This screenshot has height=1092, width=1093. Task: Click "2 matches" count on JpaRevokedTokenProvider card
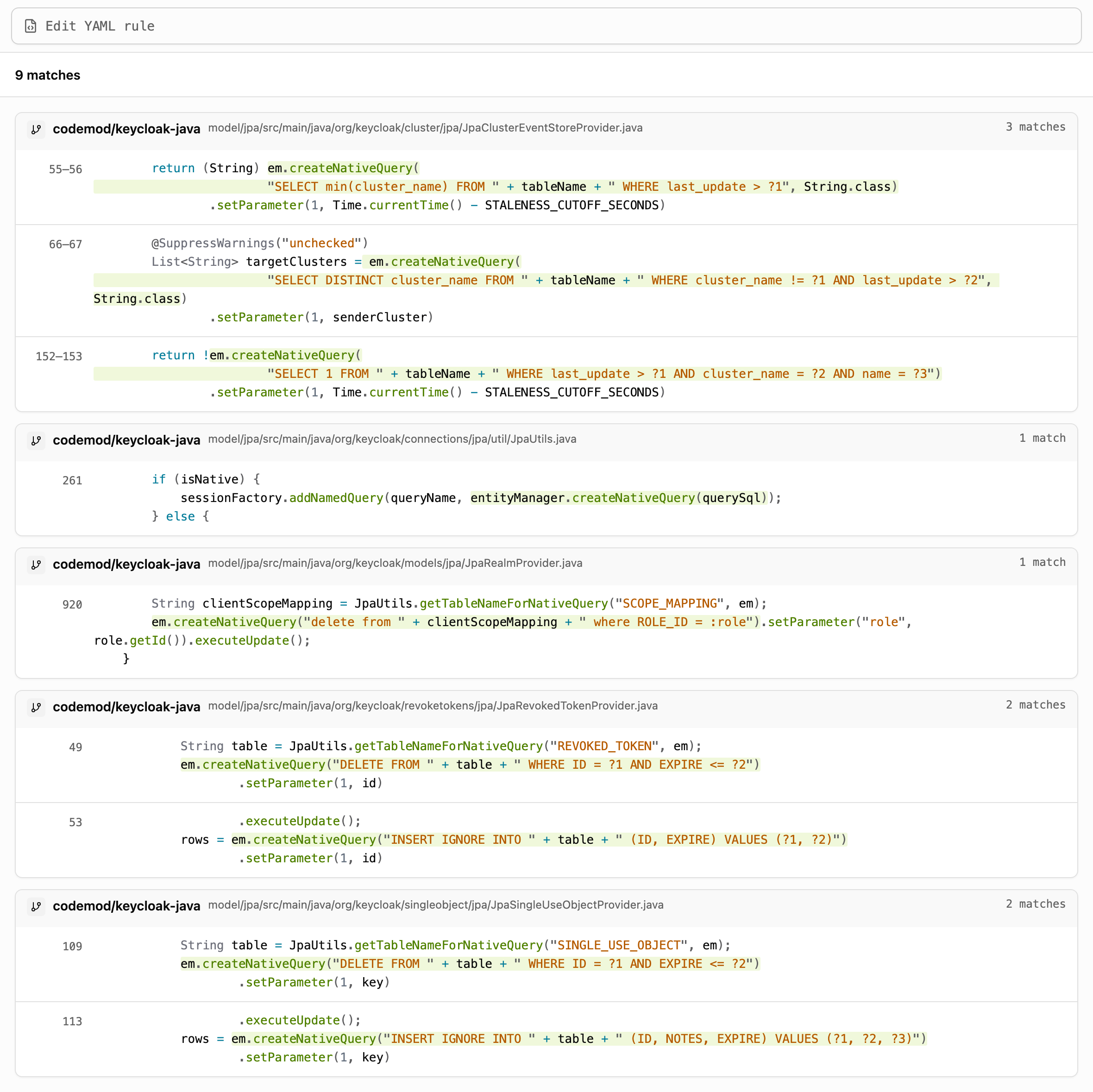tap(1035, 704)
